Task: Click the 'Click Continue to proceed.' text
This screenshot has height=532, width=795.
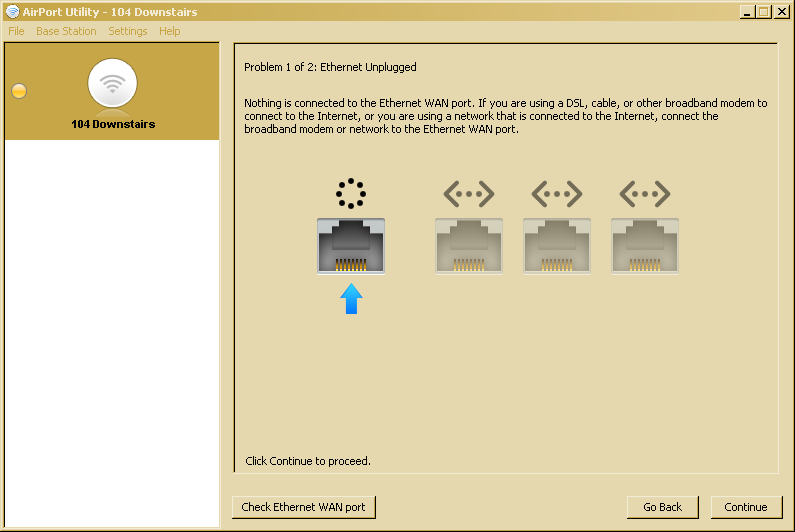Action: coord(308,461)
